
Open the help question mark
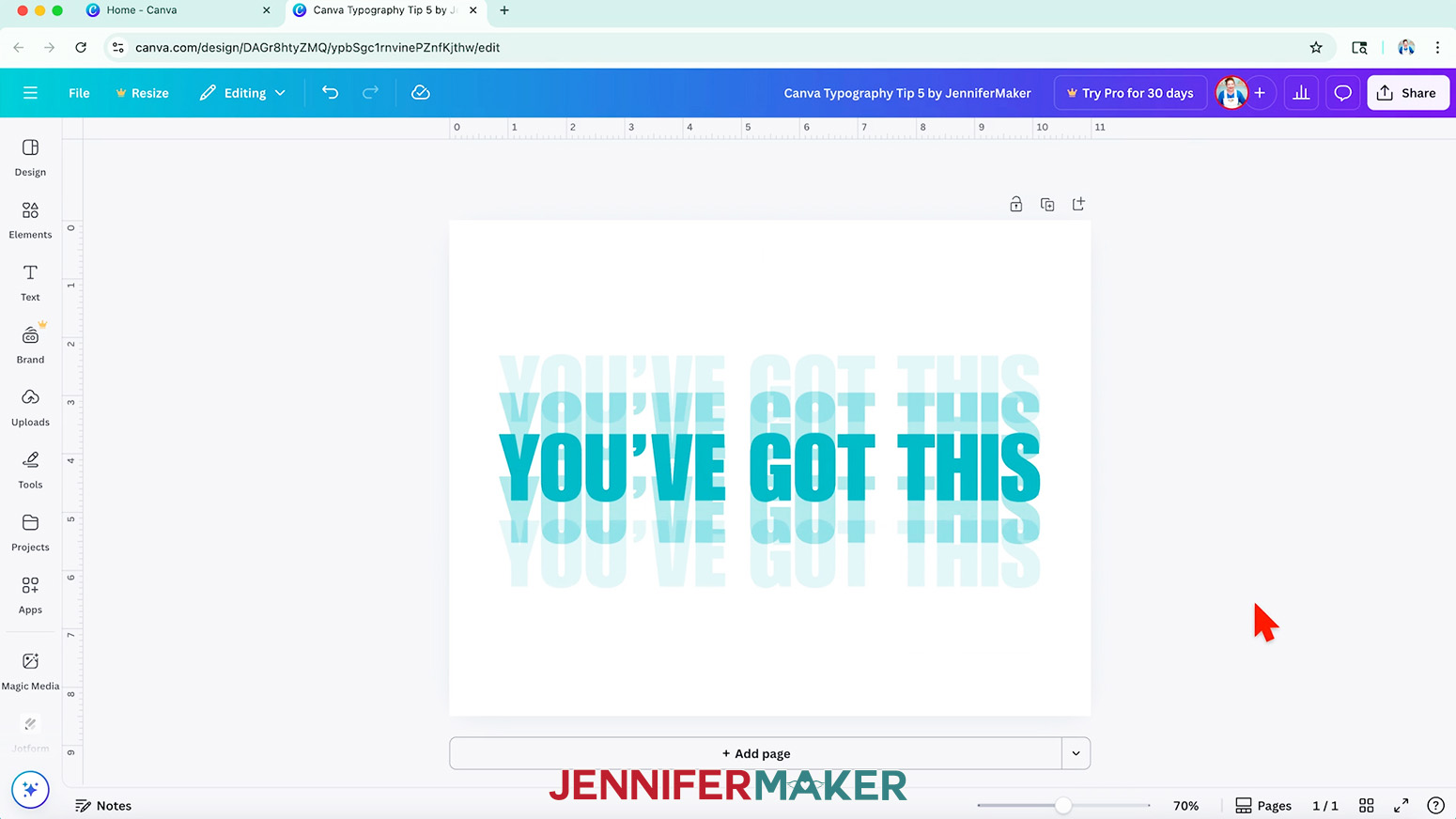1435,806
